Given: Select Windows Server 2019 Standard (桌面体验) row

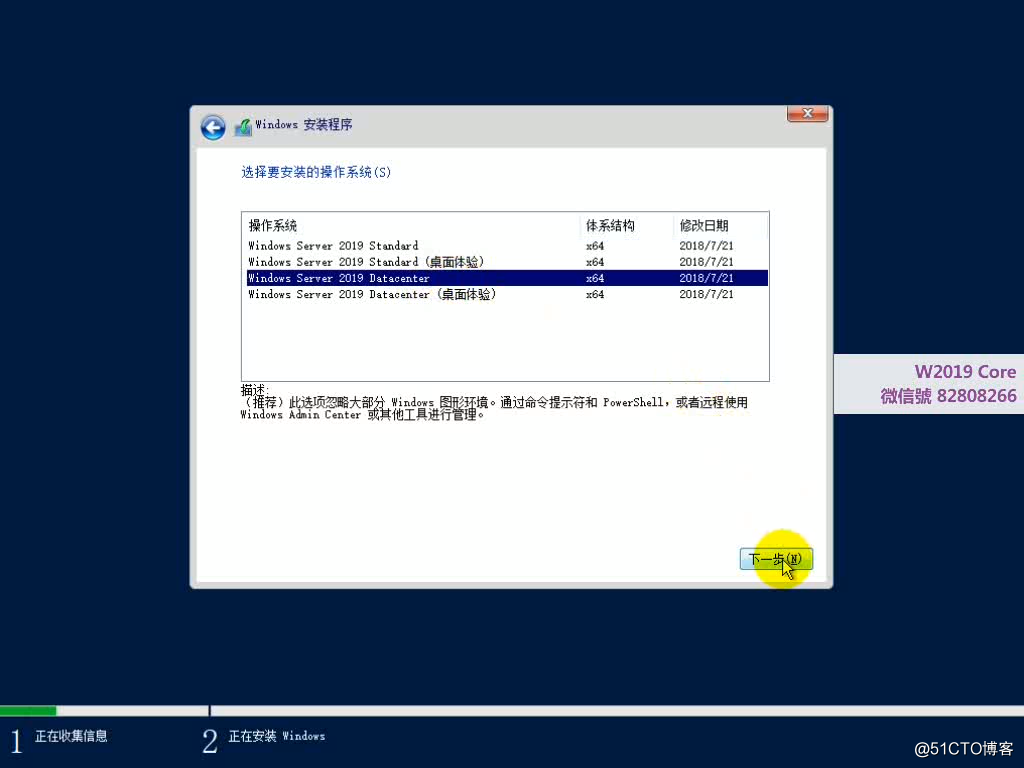Looking at the screenshot, I should tap(507, 262).
